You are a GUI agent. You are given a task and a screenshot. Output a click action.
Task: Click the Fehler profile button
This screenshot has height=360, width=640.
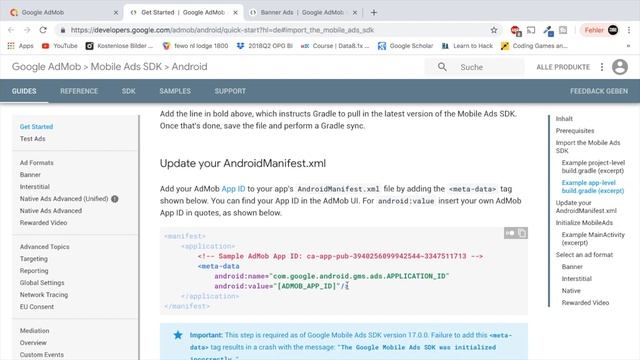click(600, 30)
